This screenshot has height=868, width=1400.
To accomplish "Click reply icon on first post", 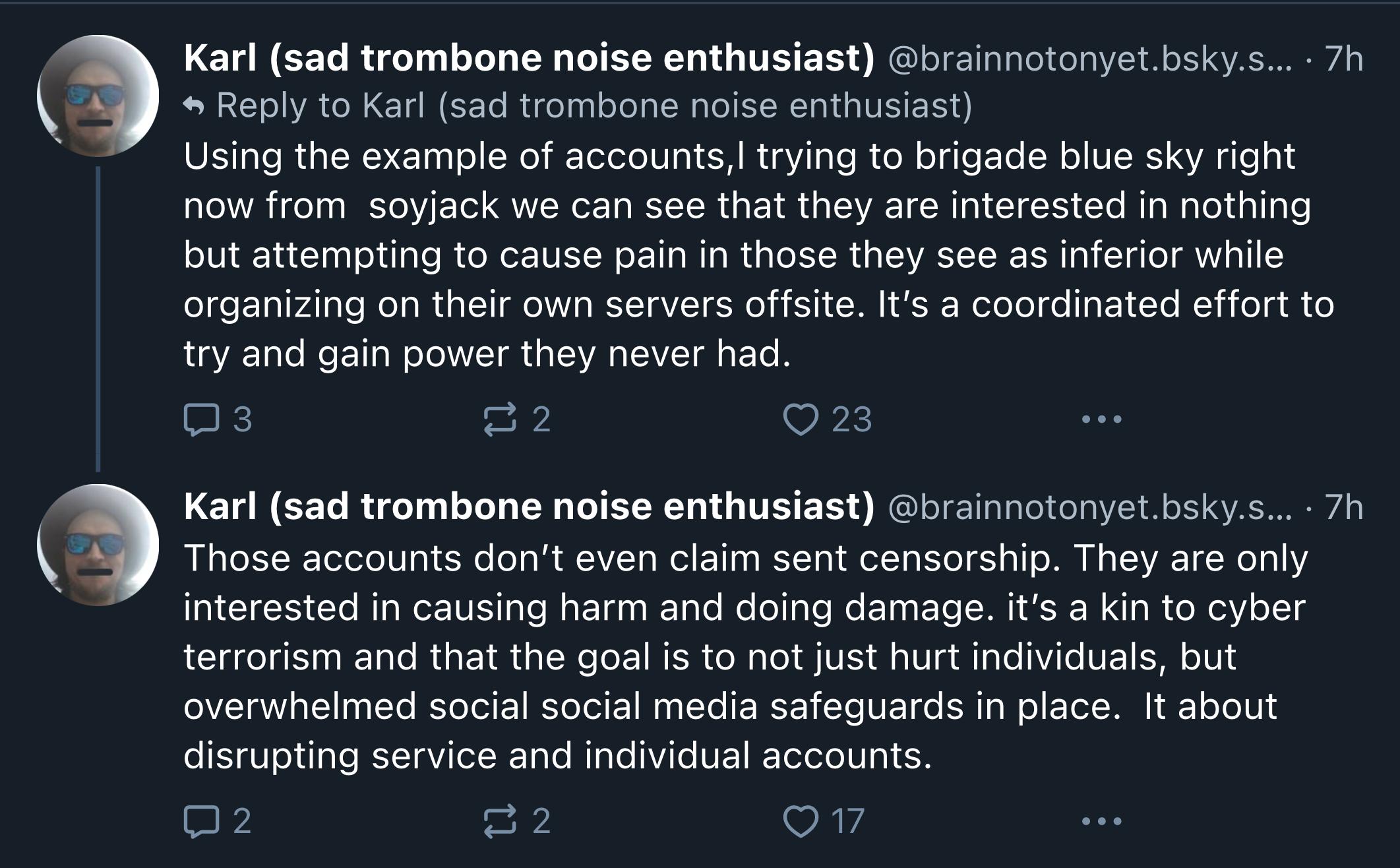I will (201, 419).
